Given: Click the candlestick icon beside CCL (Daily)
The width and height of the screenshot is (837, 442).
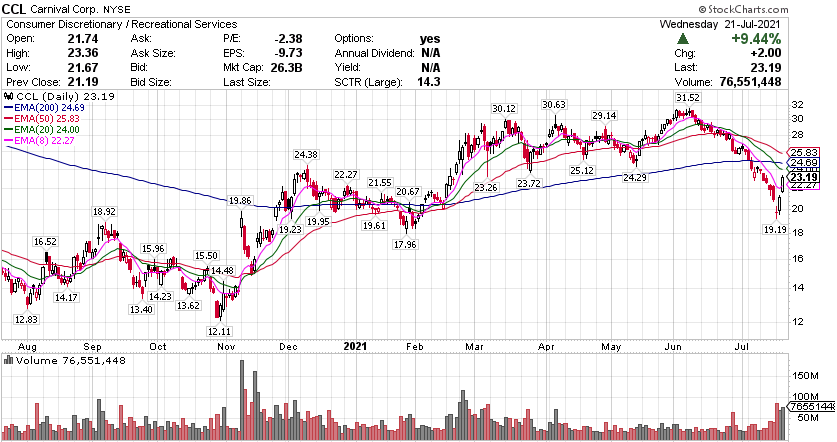Looking at the screenshot, I should tap(9, 97).
